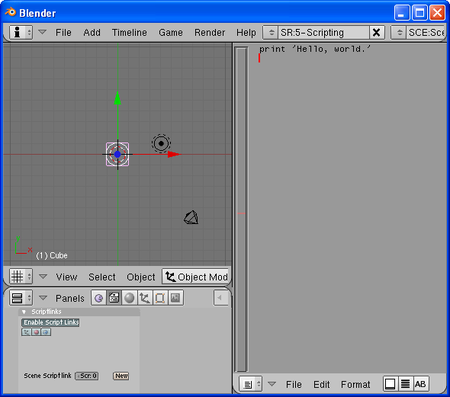Open the Panels menu
Viewport: 450px width, 397px height.
click(x=70, y=298)
